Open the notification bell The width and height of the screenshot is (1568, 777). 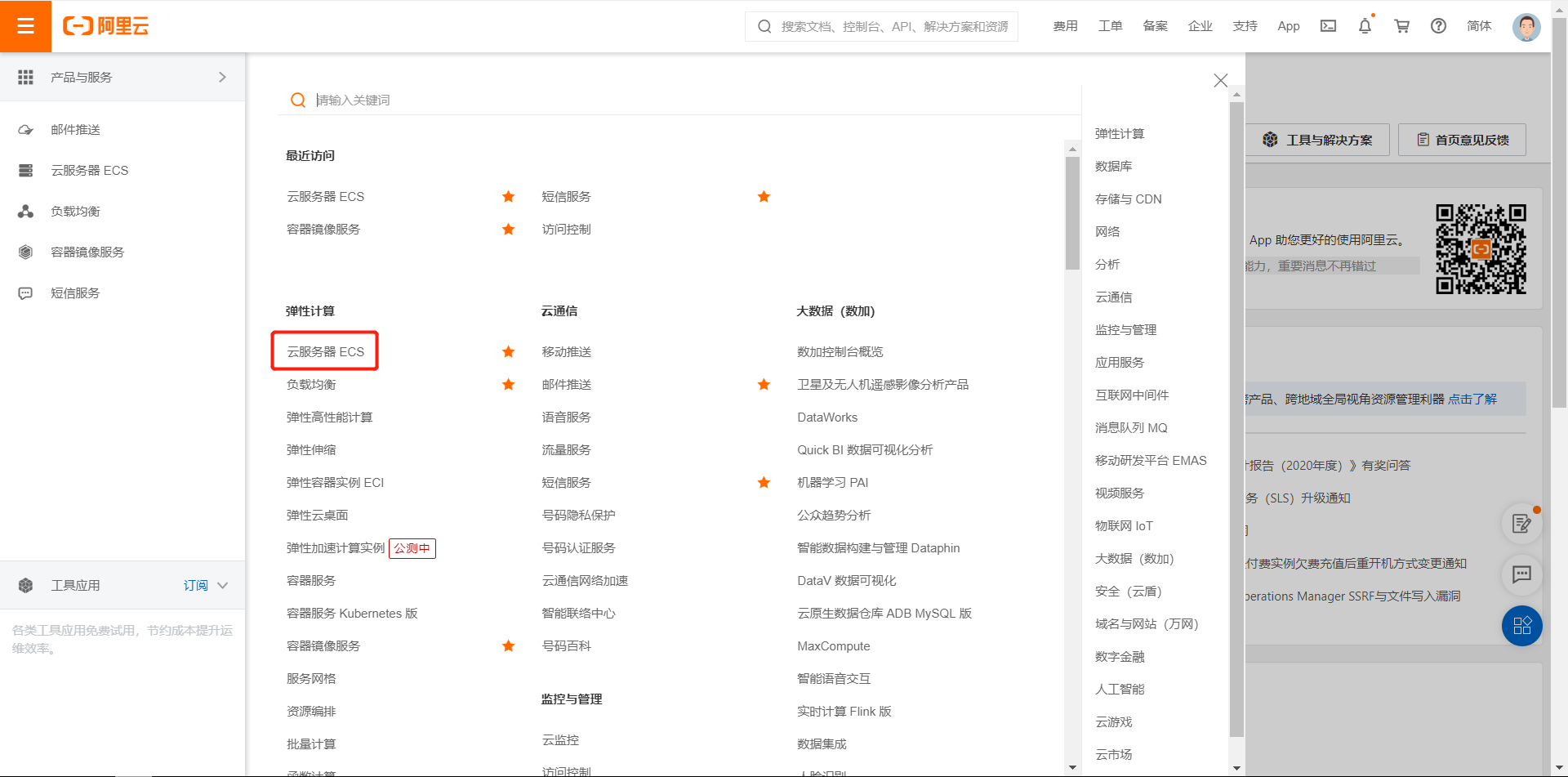point(1365,26)
